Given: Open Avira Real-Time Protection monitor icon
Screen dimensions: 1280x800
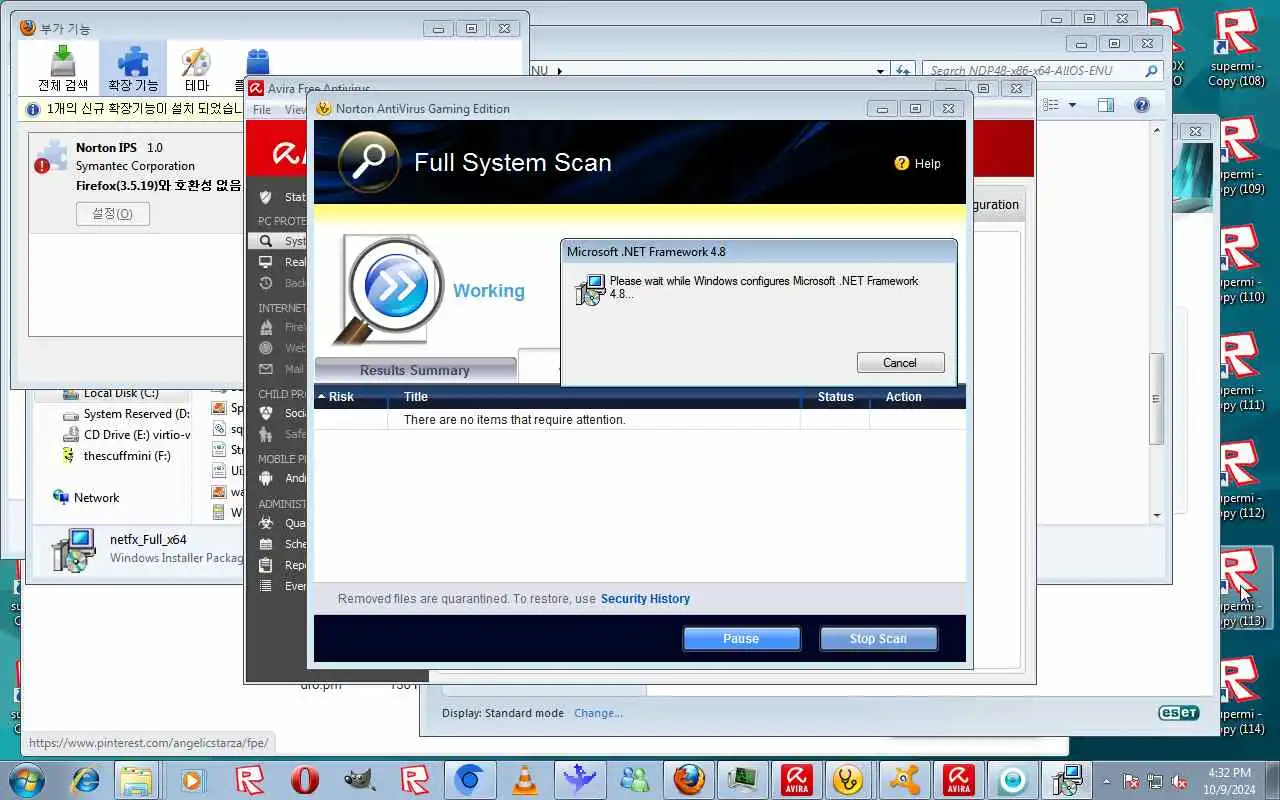Looking at the screenshot, I should point(266,262).
